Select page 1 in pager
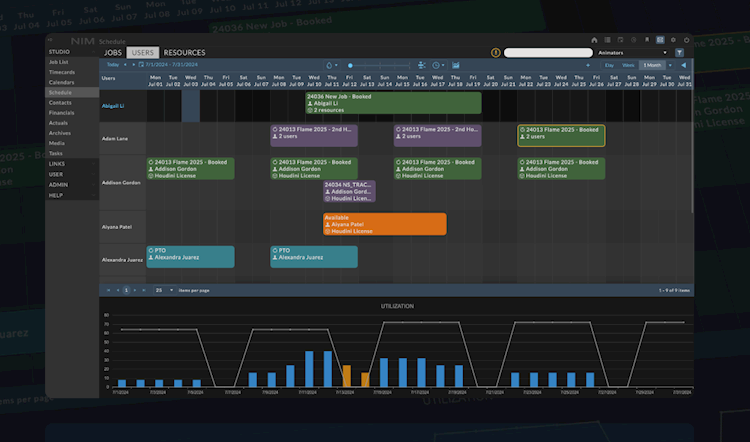This screenshot has height=442, width=750. click(x=126, y=290)
